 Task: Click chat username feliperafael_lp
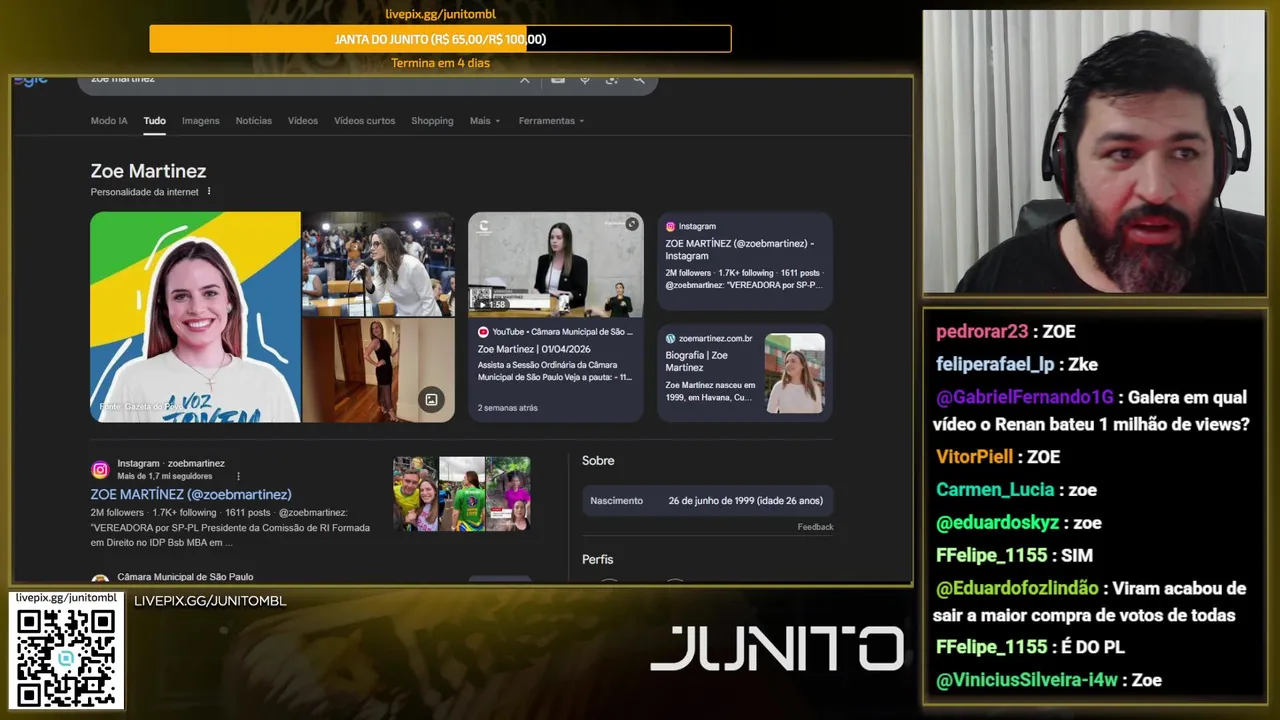click(997, 365)
